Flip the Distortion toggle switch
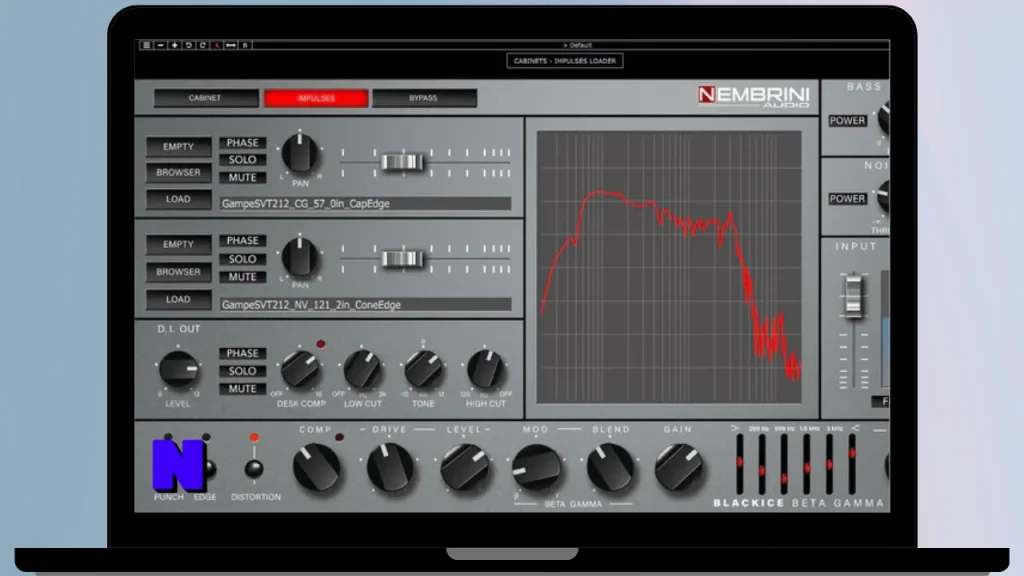1024x576 pixels. click(254, 468)
